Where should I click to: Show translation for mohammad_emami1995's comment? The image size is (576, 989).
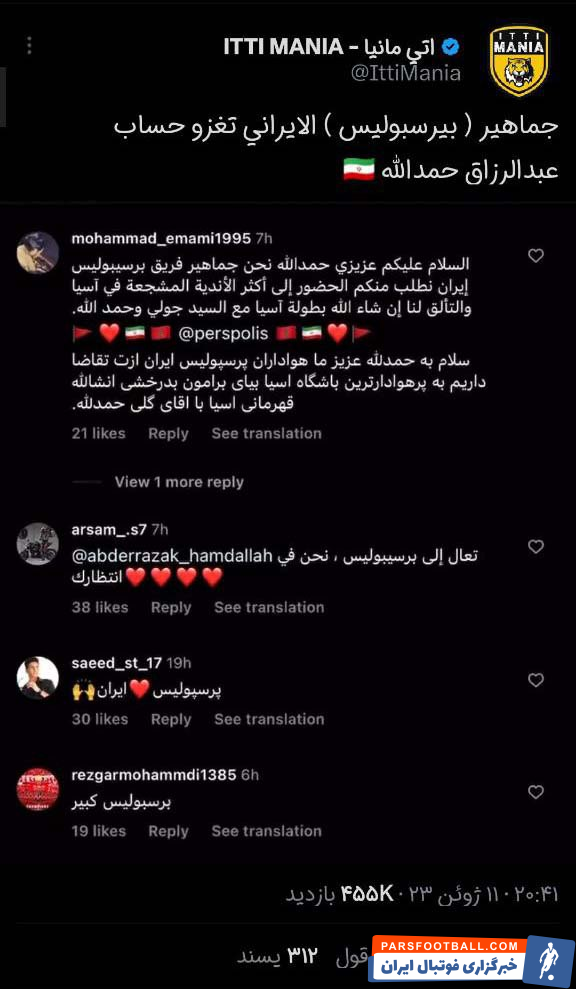(x=266, y=433)
